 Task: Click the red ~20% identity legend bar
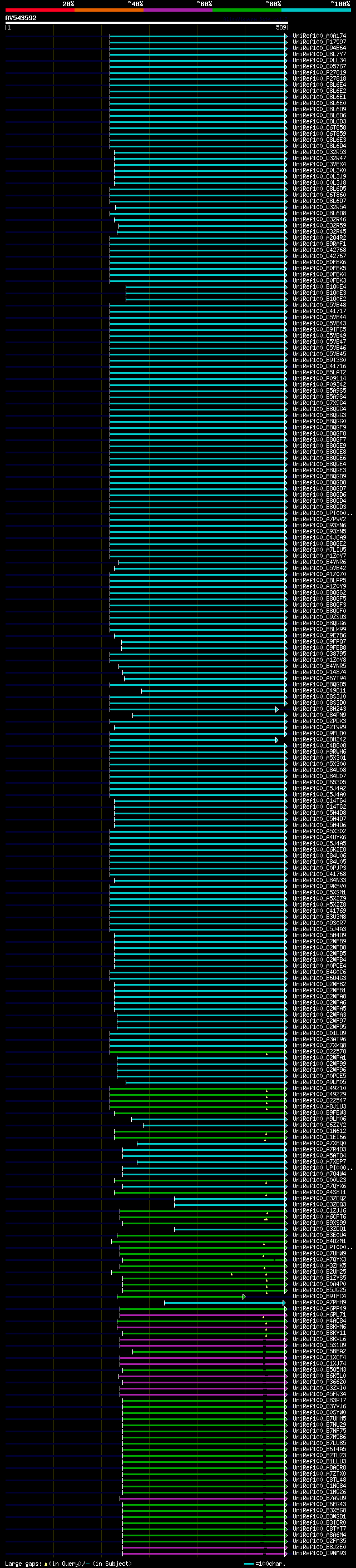click(x=39, y=10)
